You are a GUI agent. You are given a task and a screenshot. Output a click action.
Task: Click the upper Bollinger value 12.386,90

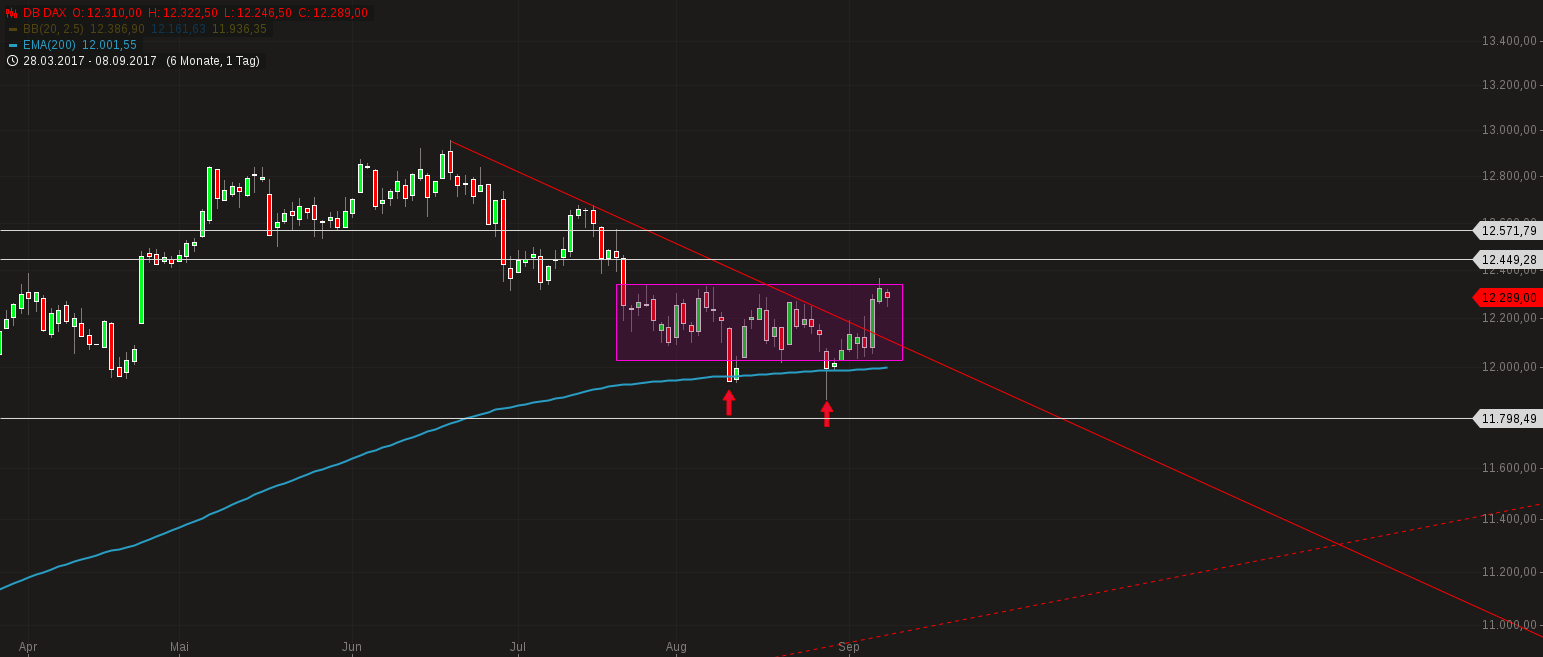pos(117,29)
